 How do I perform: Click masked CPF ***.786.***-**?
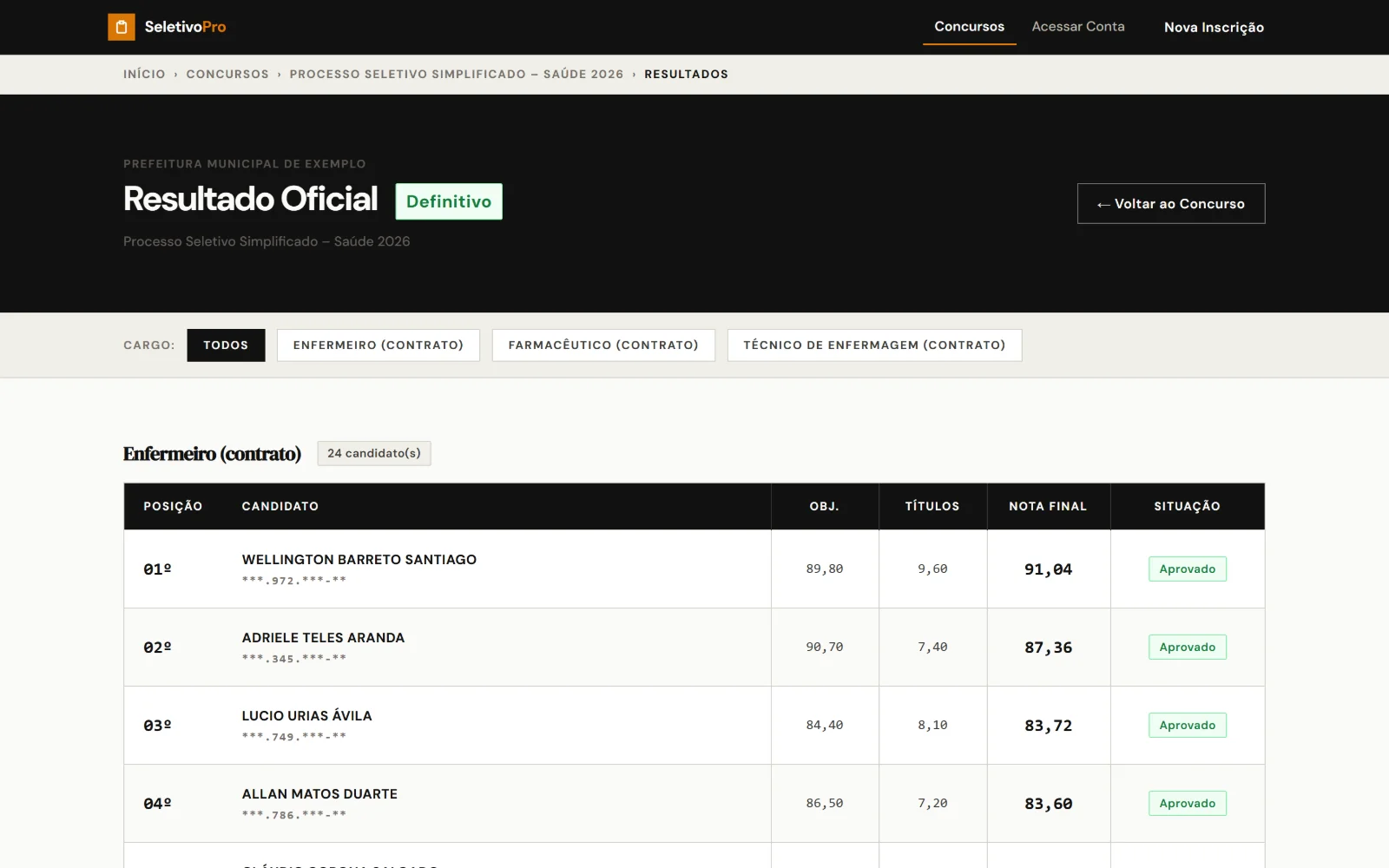pos(294,815)
